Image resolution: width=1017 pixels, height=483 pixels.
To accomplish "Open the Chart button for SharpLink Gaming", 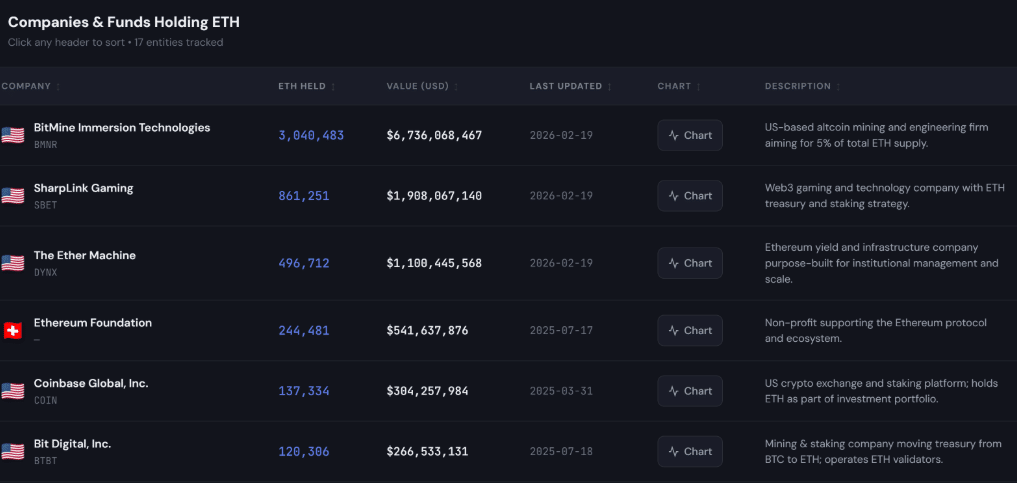I will click(690, 196).
